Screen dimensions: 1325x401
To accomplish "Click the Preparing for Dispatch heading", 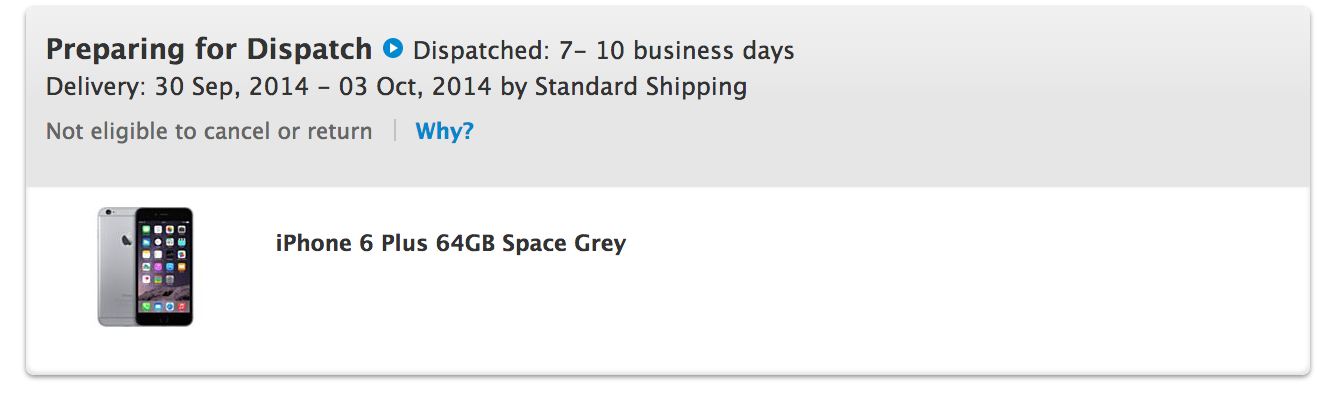I will pos(209,49).
